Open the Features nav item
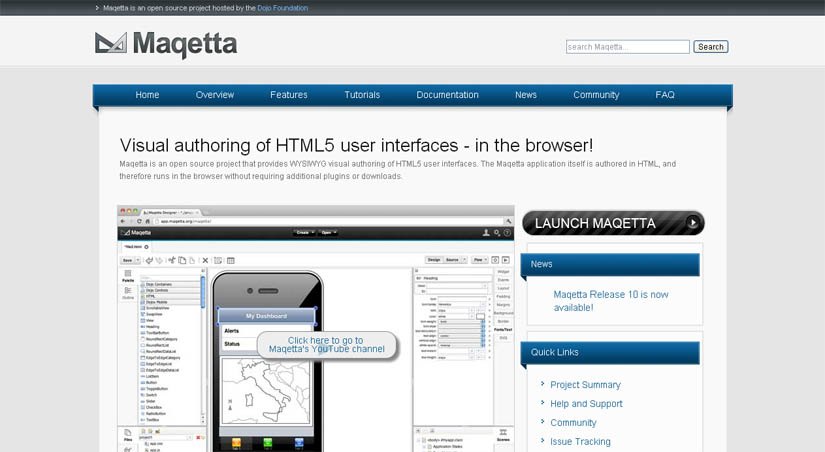Viewport: 825px width, 452px height. [x=289, y=95]
